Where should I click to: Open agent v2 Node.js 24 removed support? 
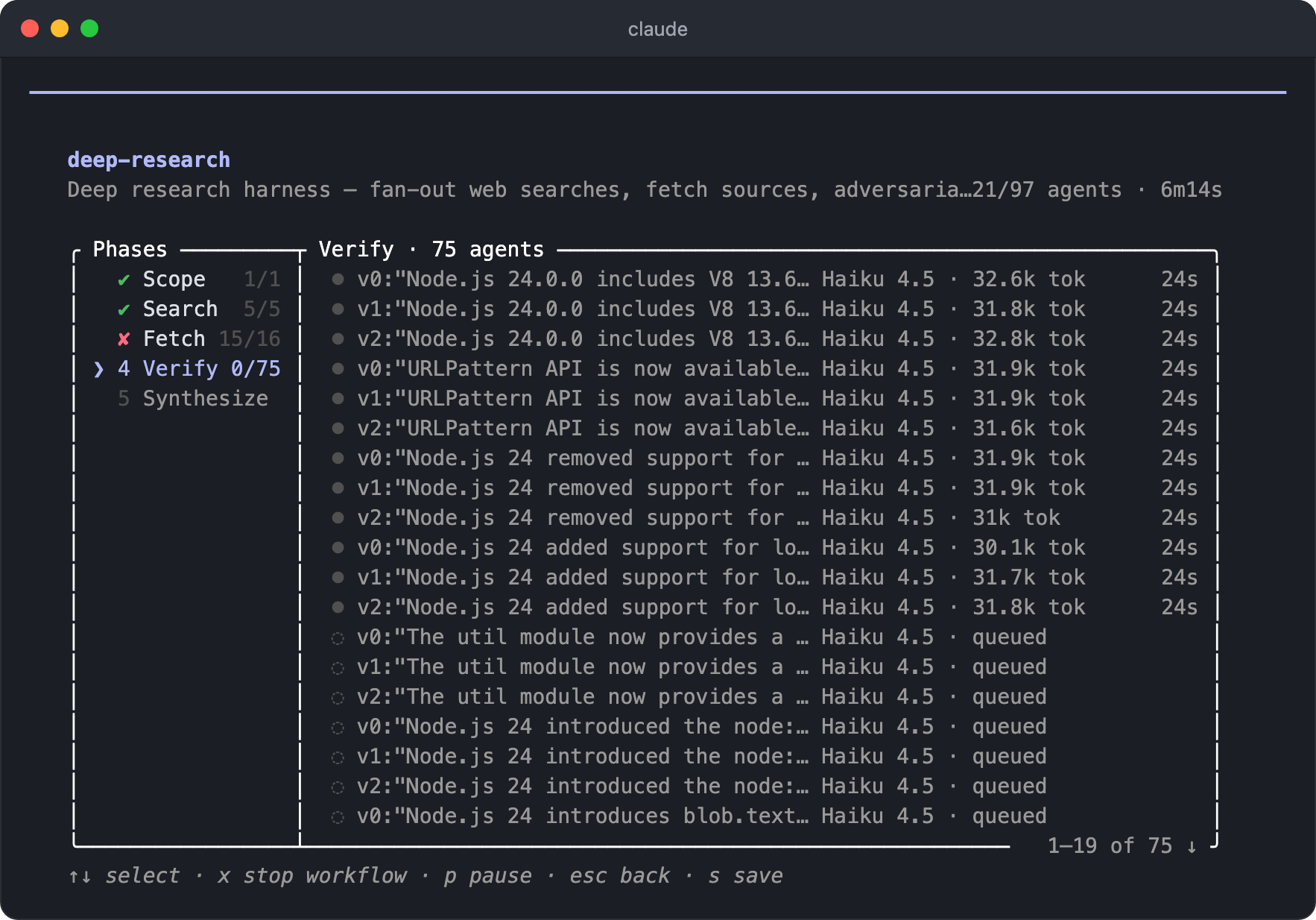(x=765, y=517)
